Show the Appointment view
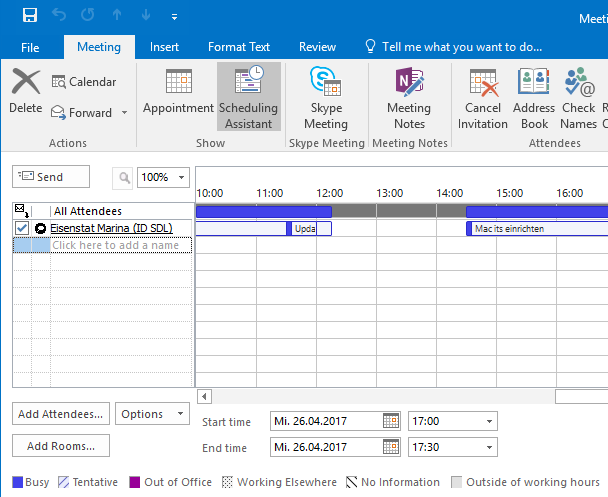The width and height of the screenshot is (608, 497). point(178,93)
